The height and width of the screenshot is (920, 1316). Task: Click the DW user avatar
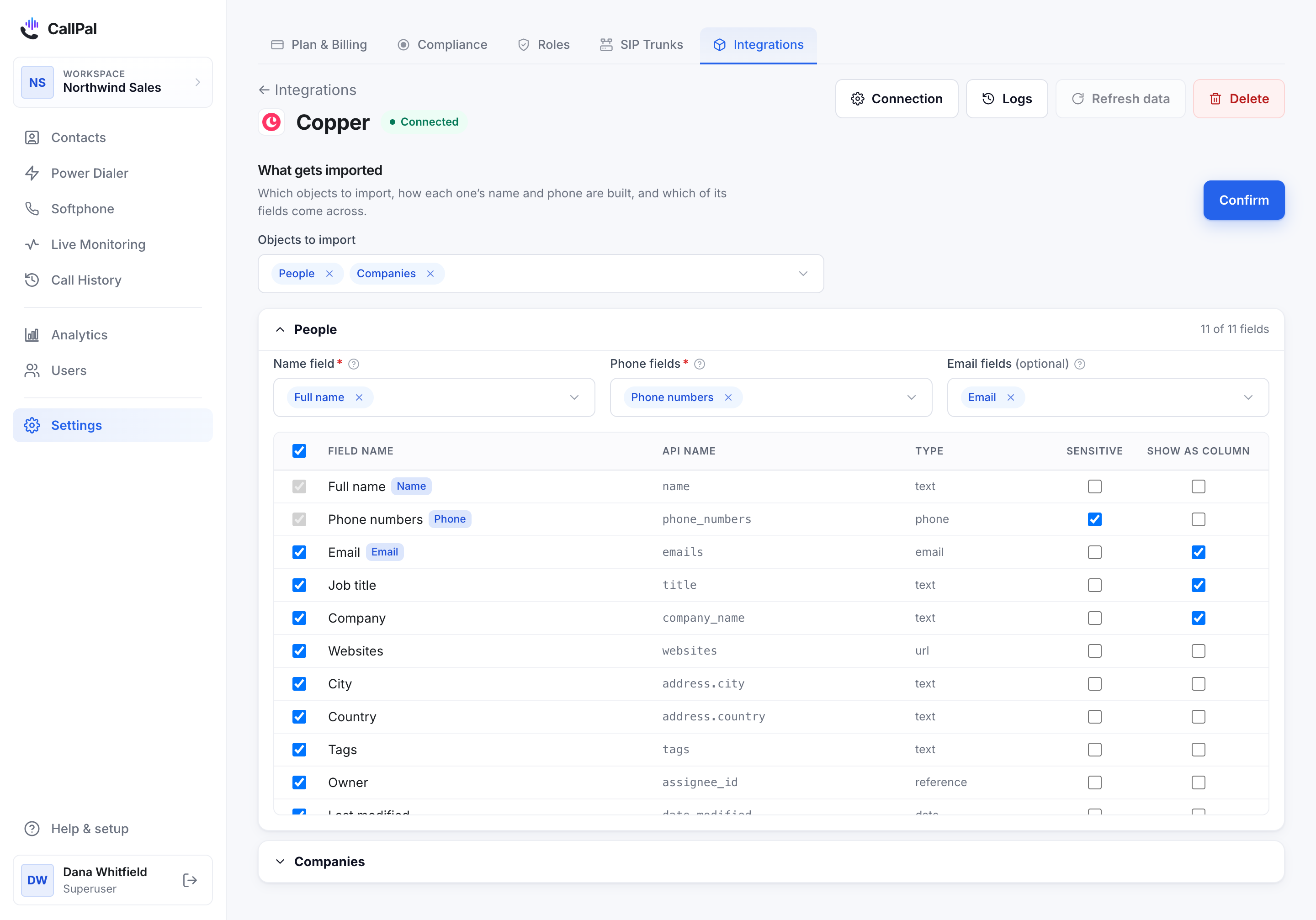tap(37, 880)
